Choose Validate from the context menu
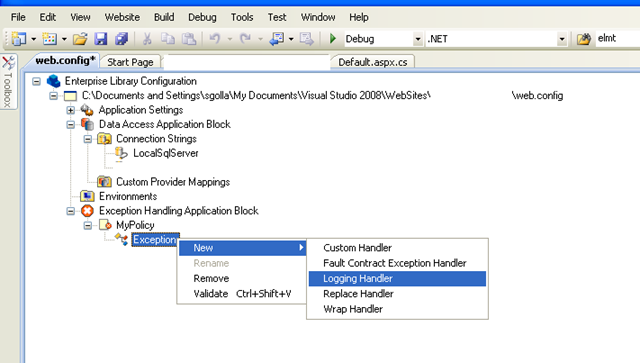 point(242,294)
